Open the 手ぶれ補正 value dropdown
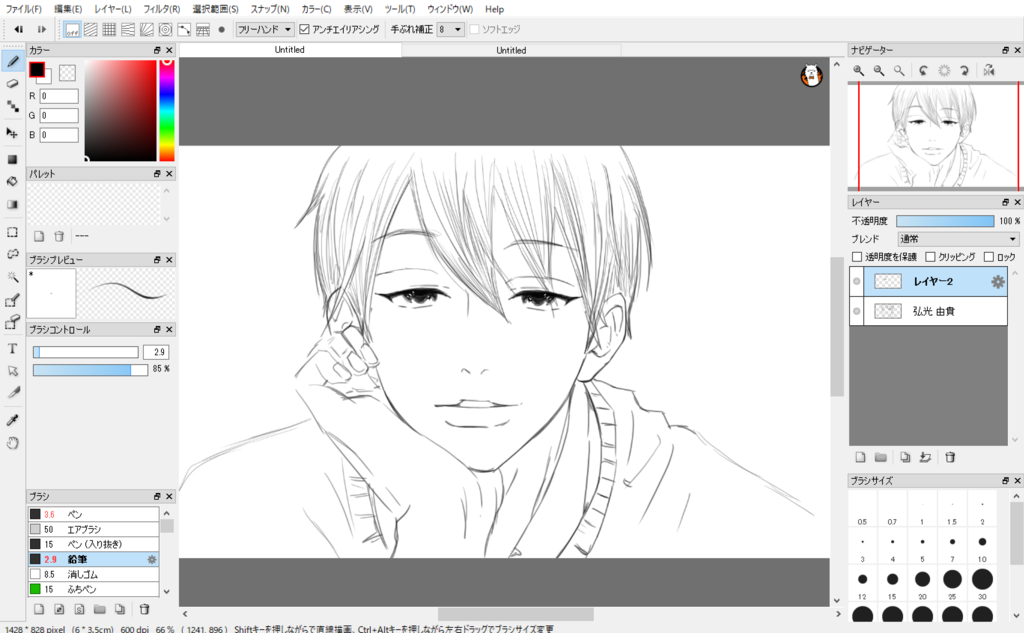The image size is (1024, 633). click(x=451, y=29)
